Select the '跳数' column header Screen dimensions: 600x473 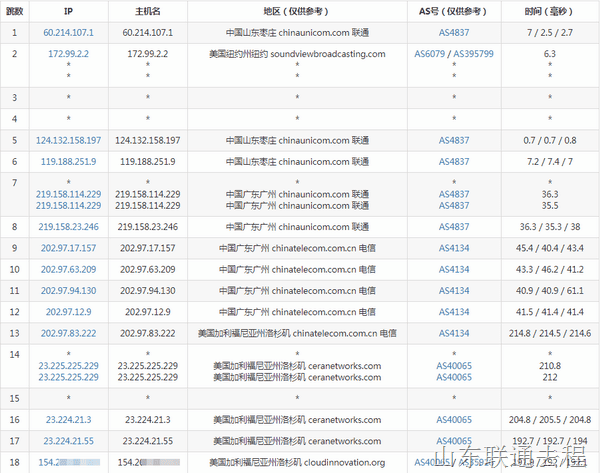(x=15, y=11)
